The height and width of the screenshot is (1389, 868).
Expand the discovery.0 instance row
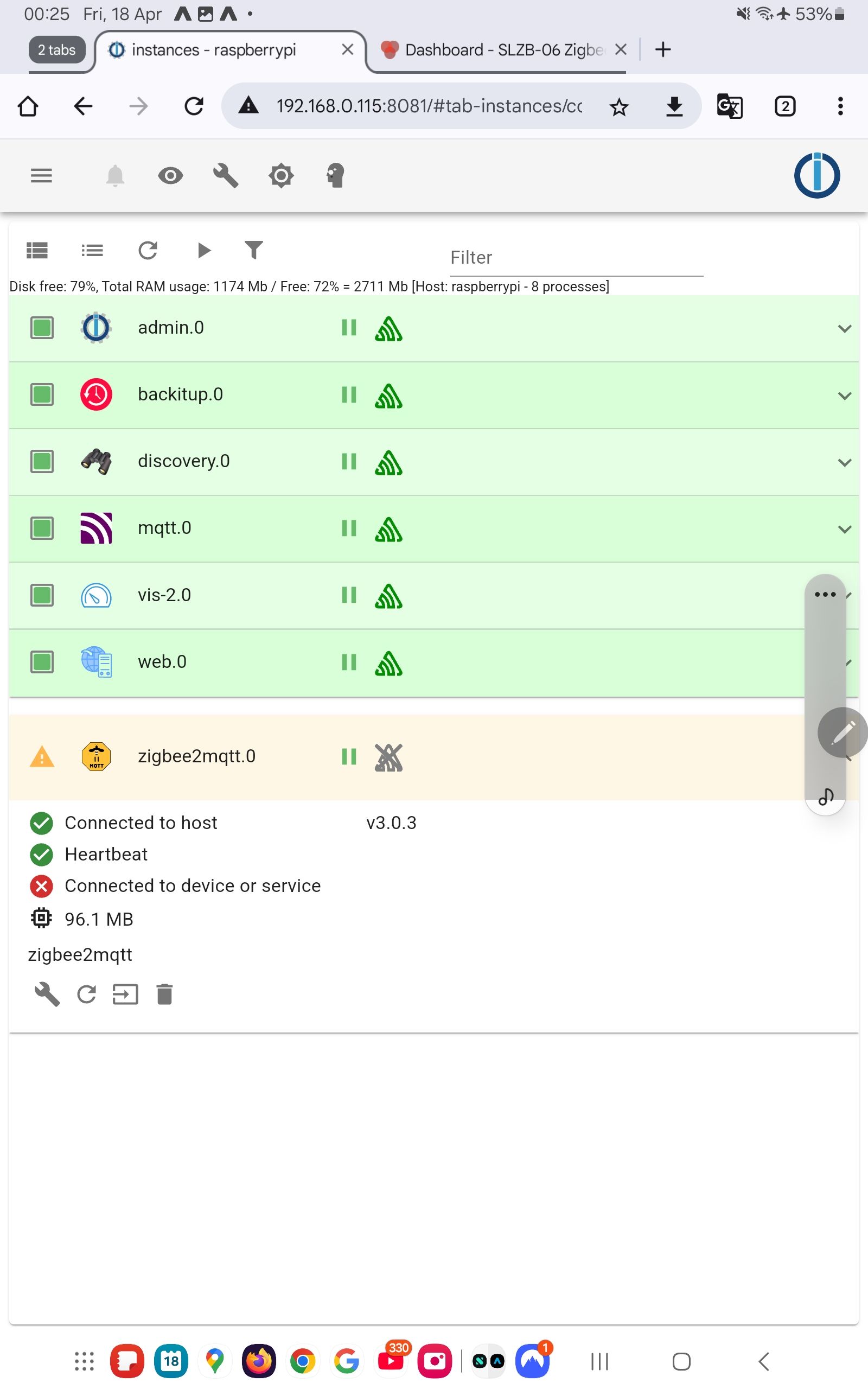pos(844,462)
